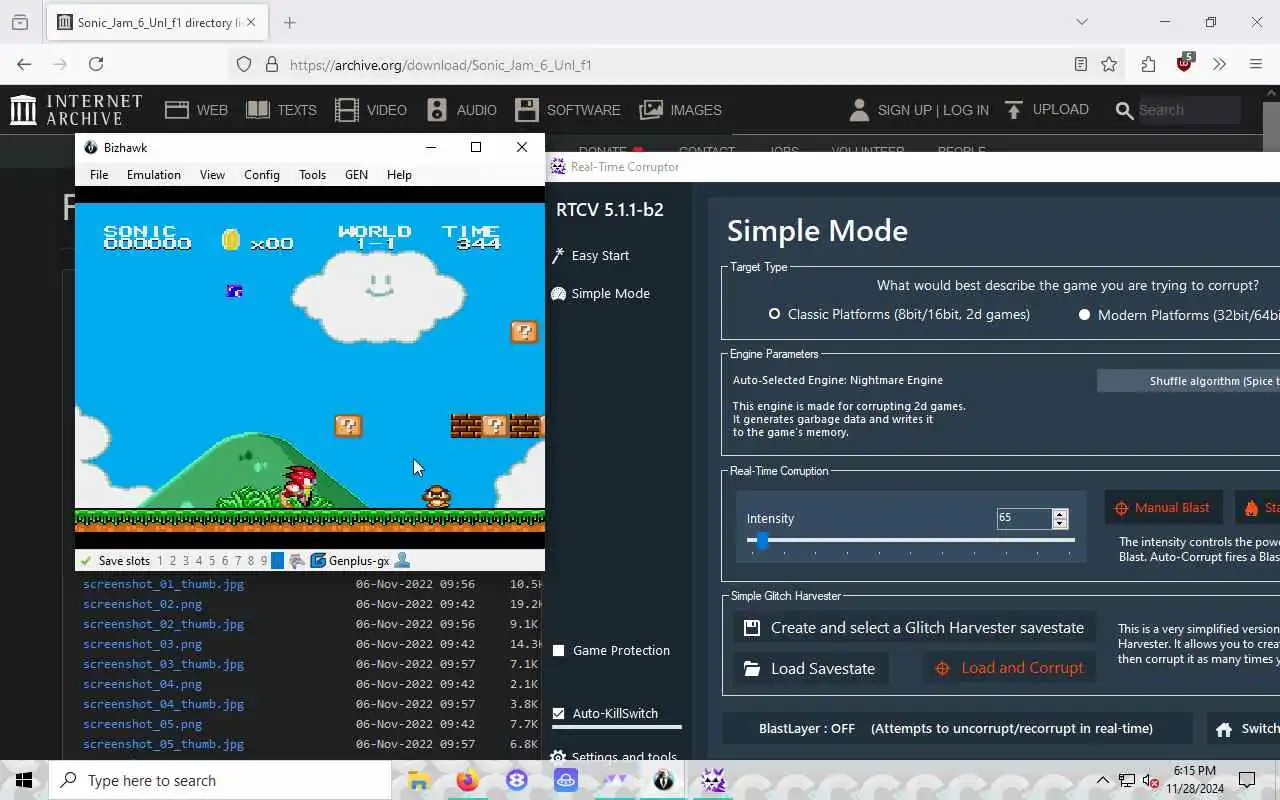Click the Load Savestate button
This screenshot has height=800, width=1280.
pos(811,668)
